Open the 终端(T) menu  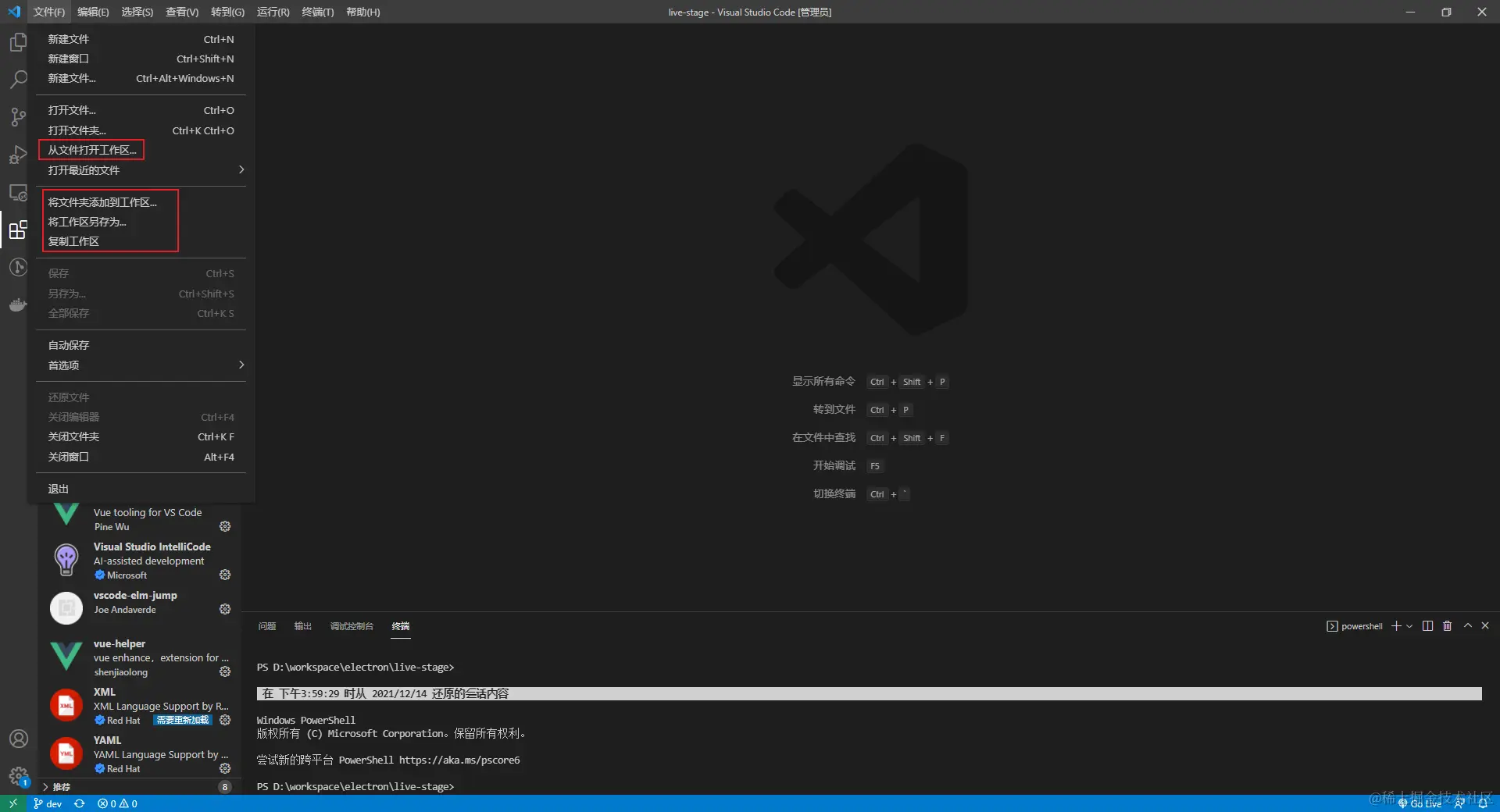(318, 12)
